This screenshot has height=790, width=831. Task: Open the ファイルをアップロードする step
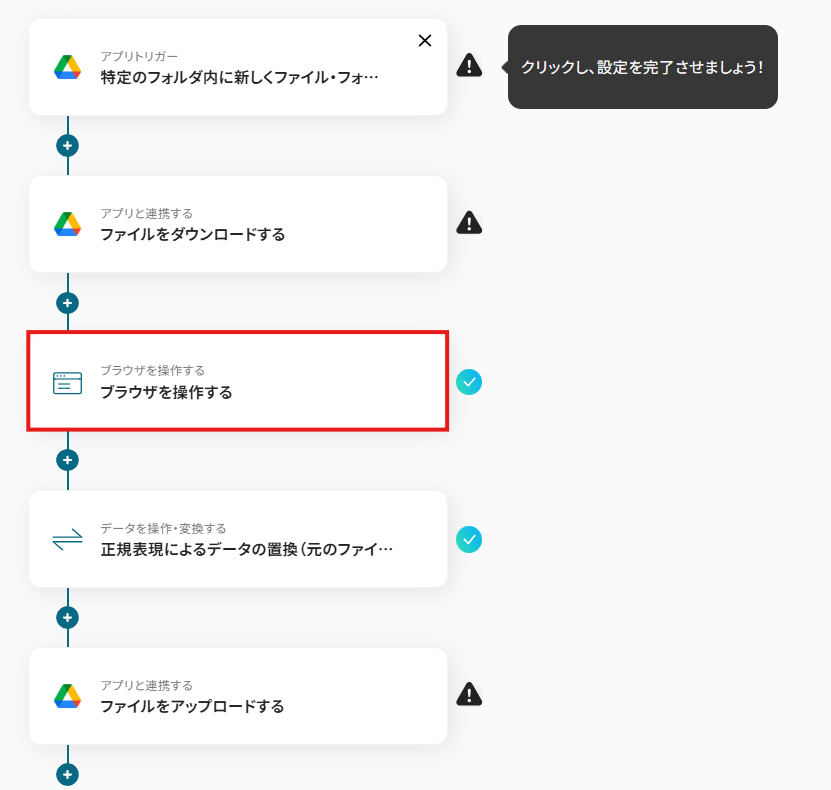(x=238, y=696)
